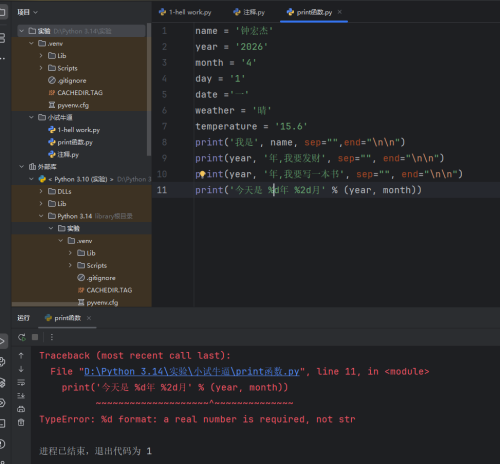Expand the DLLs folder
This screenshot has width=500, height=464.
click(41, 191)
